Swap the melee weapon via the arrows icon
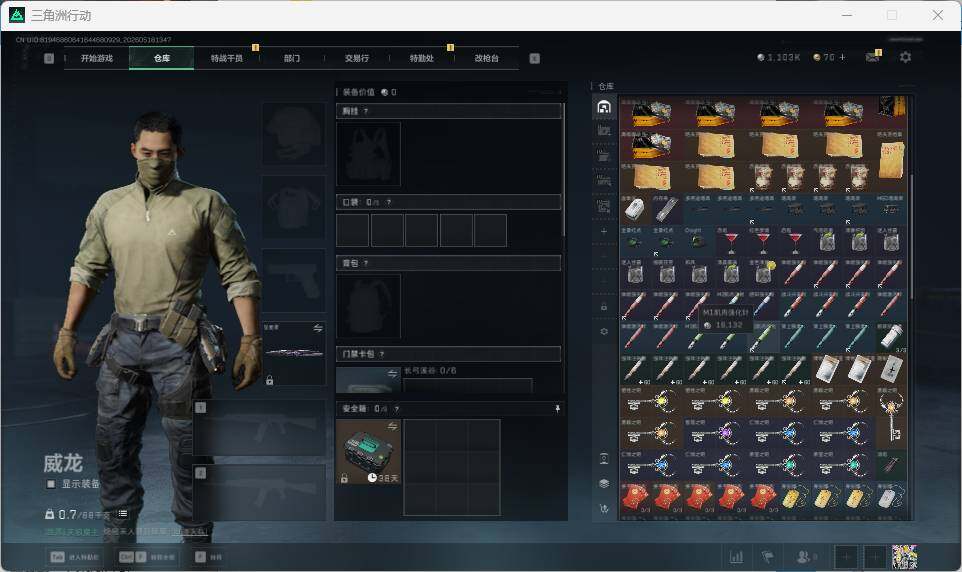 pos(318,328)
